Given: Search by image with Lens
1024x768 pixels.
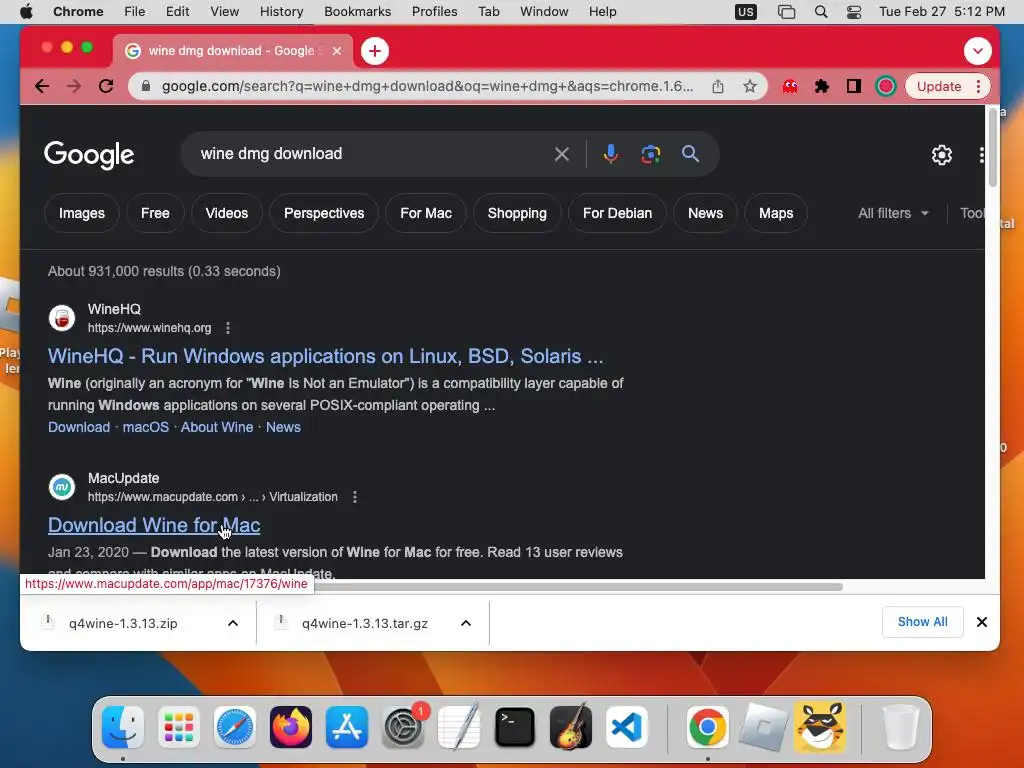Looking at the screenshot, I should click(650, 154).
